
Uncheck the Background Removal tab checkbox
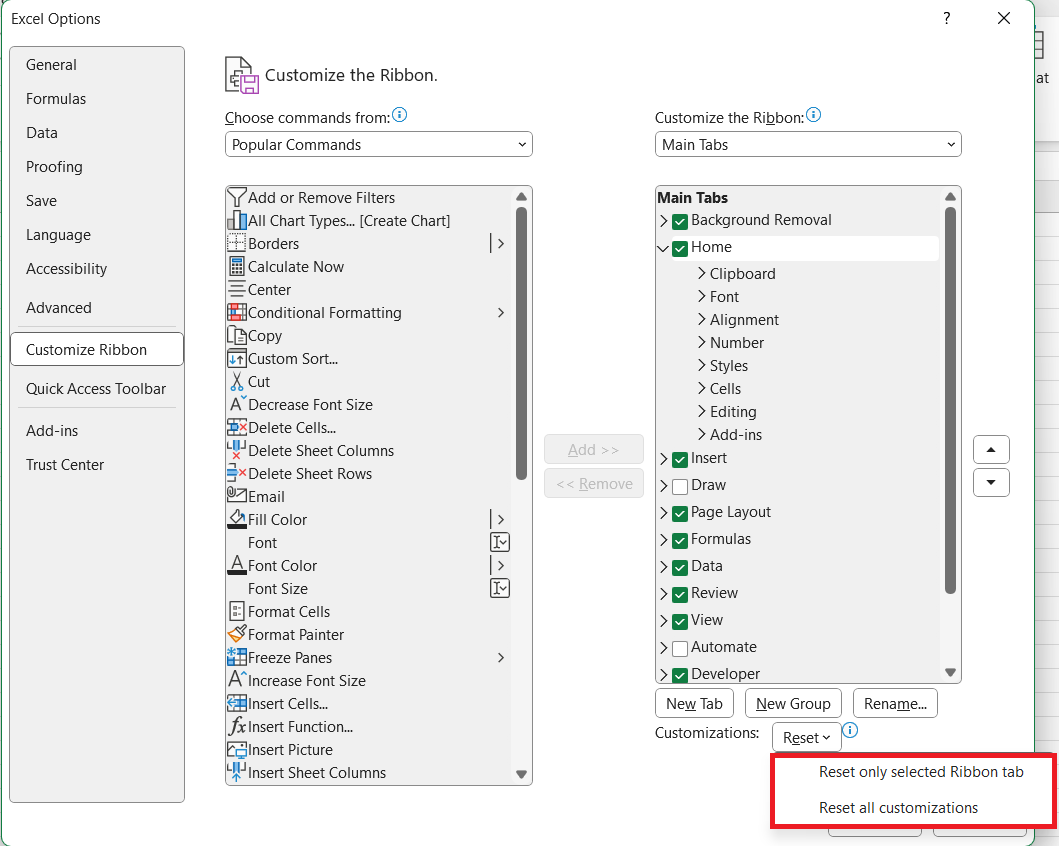pyautogui.click(x=680, y=221)
